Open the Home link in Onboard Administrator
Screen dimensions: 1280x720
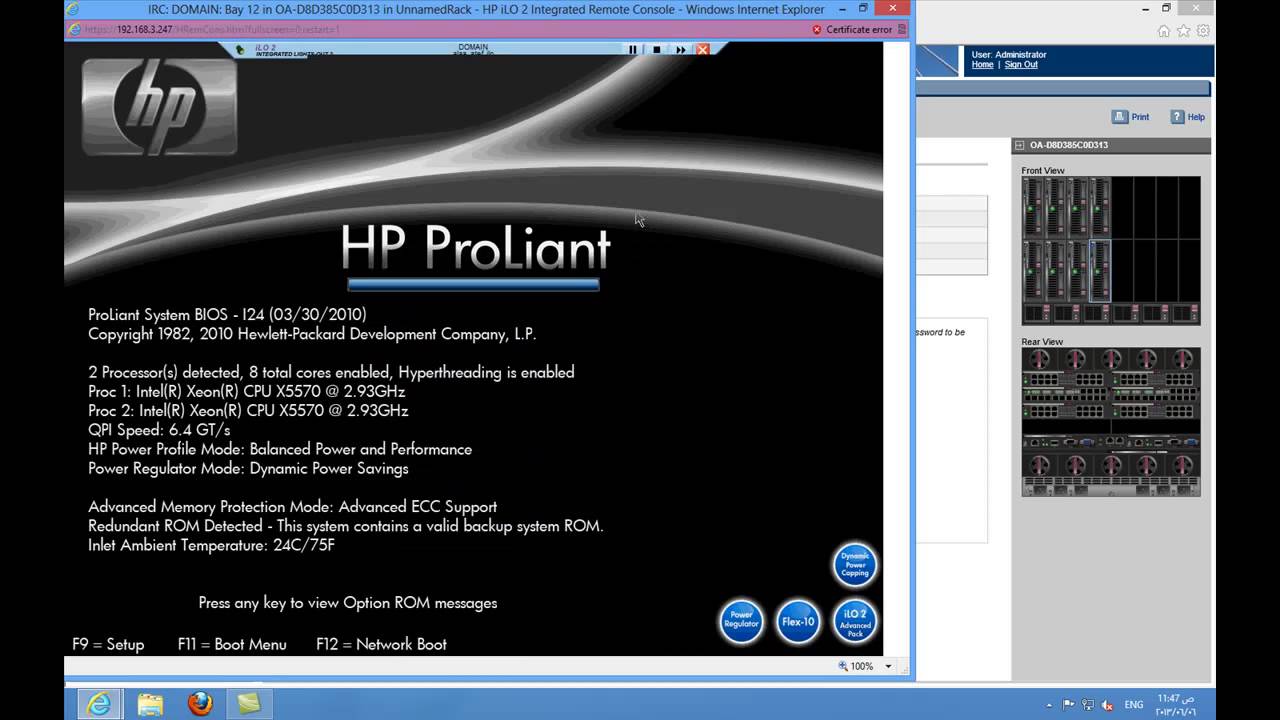[x=983, y=65]
